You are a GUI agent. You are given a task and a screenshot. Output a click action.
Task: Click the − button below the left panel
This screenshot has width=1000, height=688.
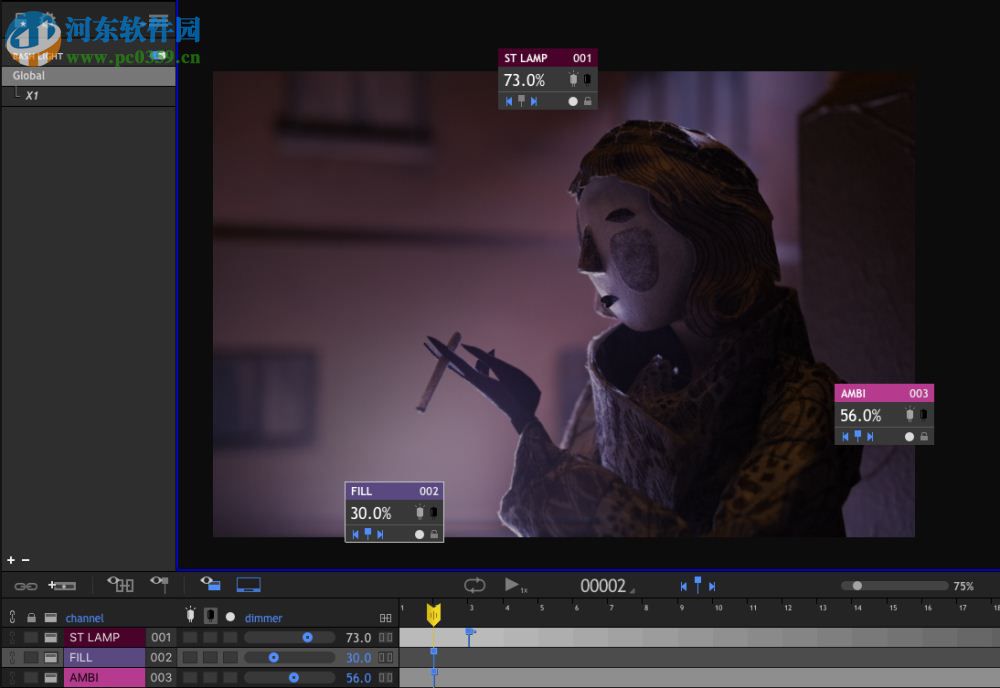tap(24, 560)
